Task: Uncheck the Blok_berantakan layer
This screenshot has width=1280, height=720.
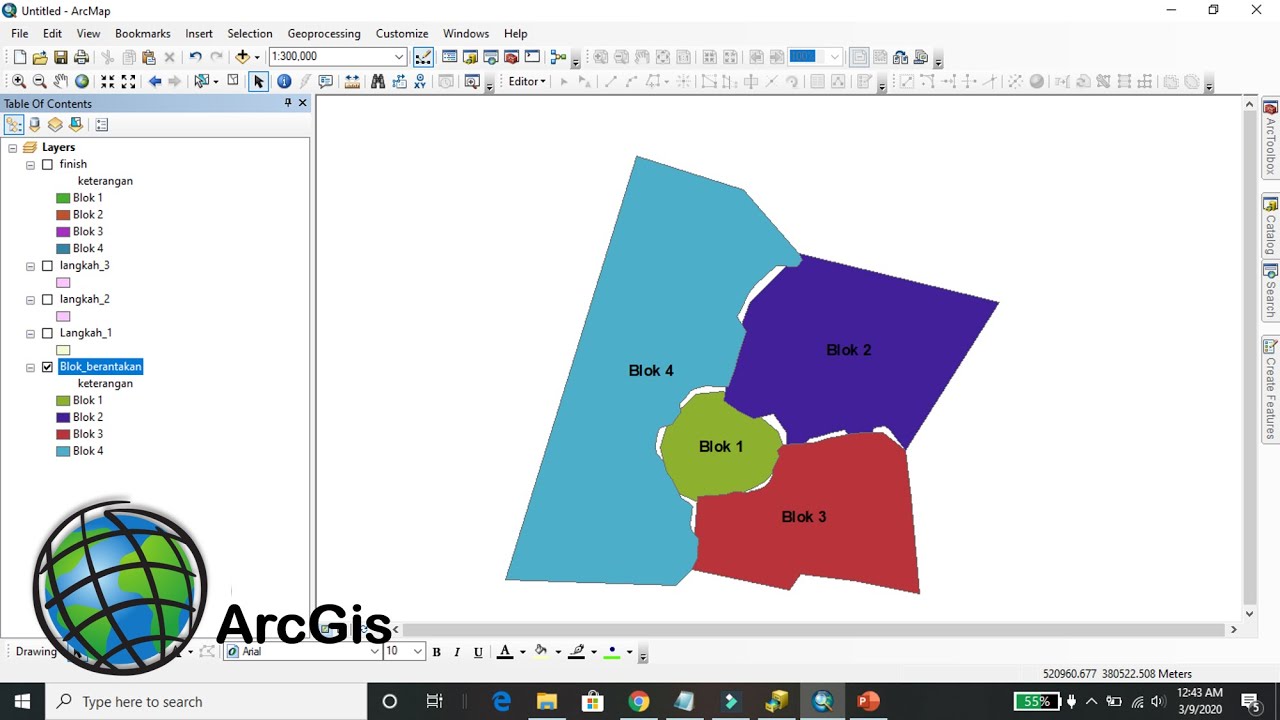Action: click(x=47, y=367)
